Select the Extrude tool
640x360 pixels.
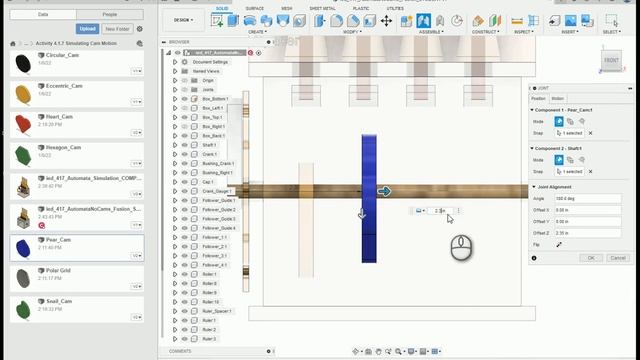click(233, 20)
